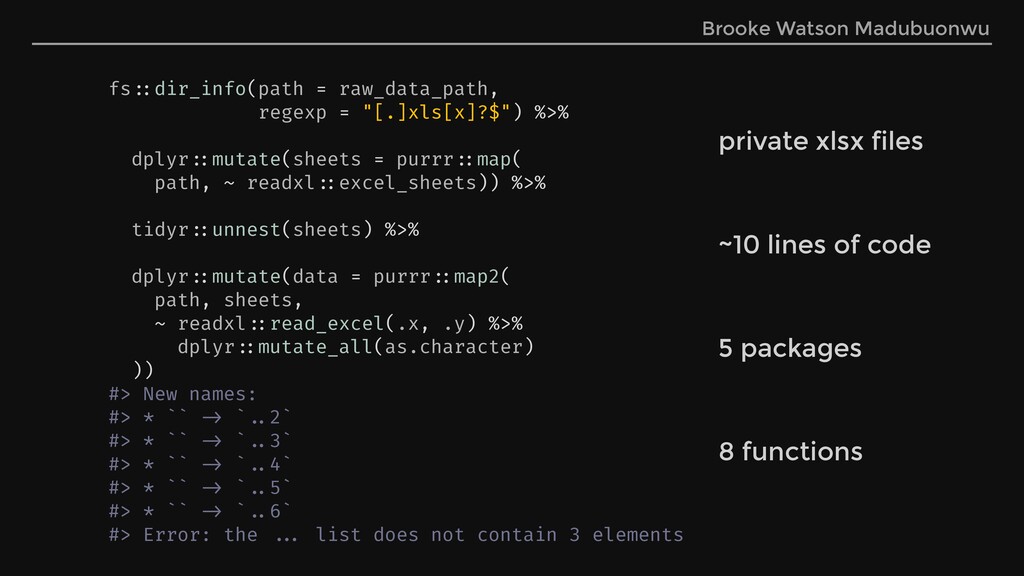
Task: Click readxl::read_excel(.x, .y) call
Action: point(327,324)
